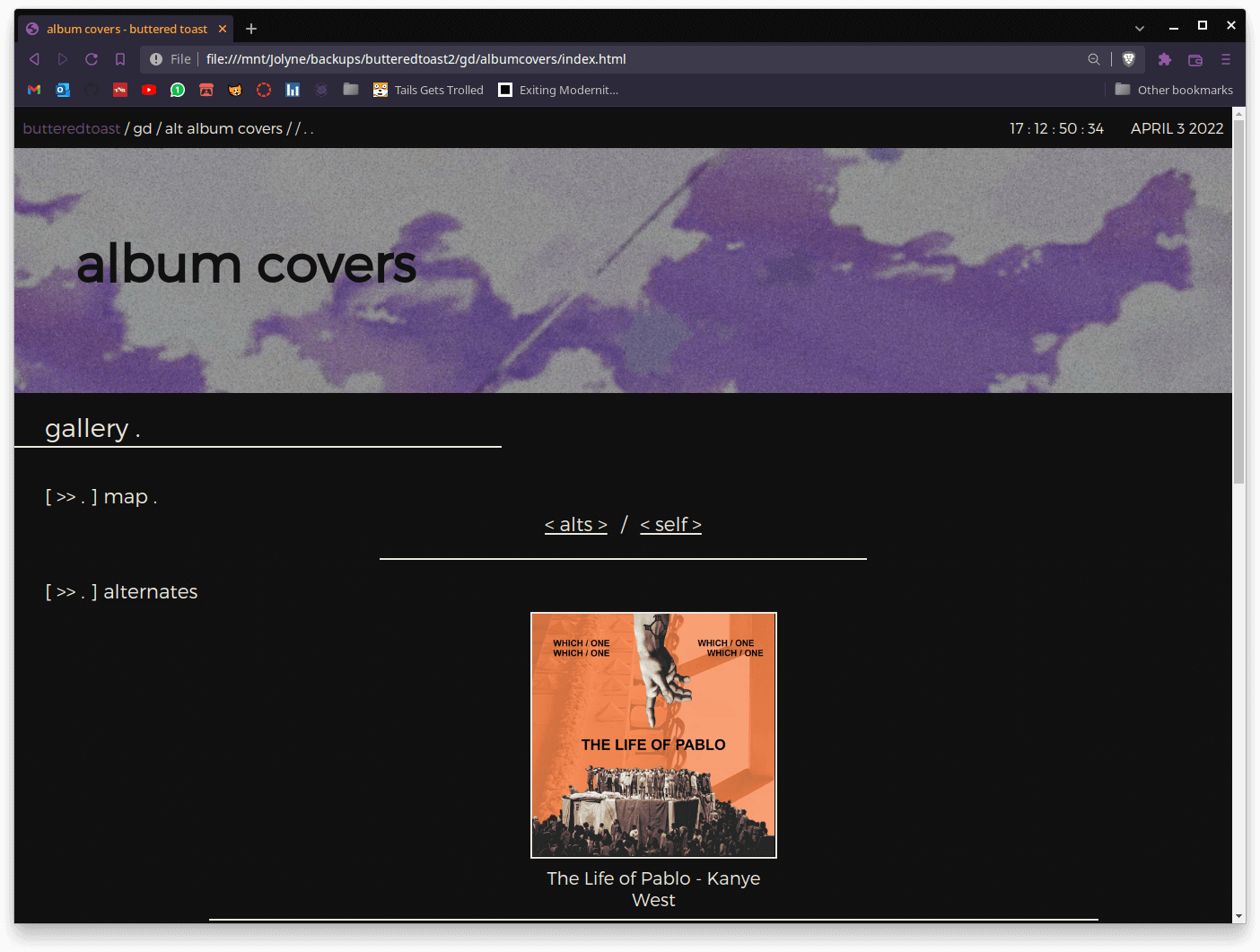Image resolution: width=1260 pixels, height=952 pixels.
Task: Open the Outlook bookmark icon
Action: pos(63,90)
